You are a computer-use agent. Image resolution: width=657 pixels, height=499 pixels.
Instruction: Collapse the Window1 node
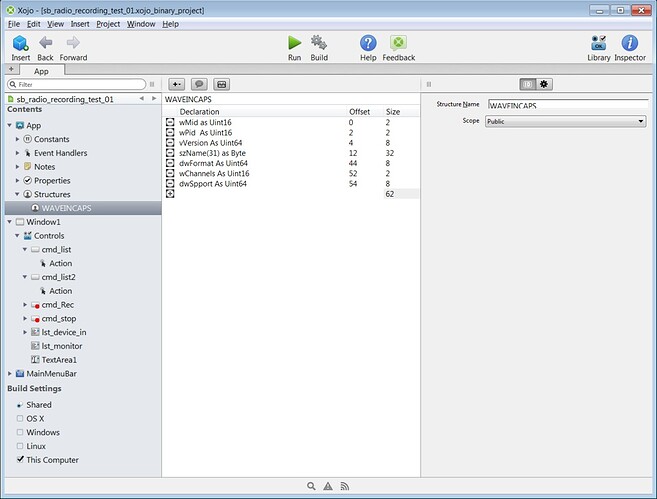[x=9, y=222]
